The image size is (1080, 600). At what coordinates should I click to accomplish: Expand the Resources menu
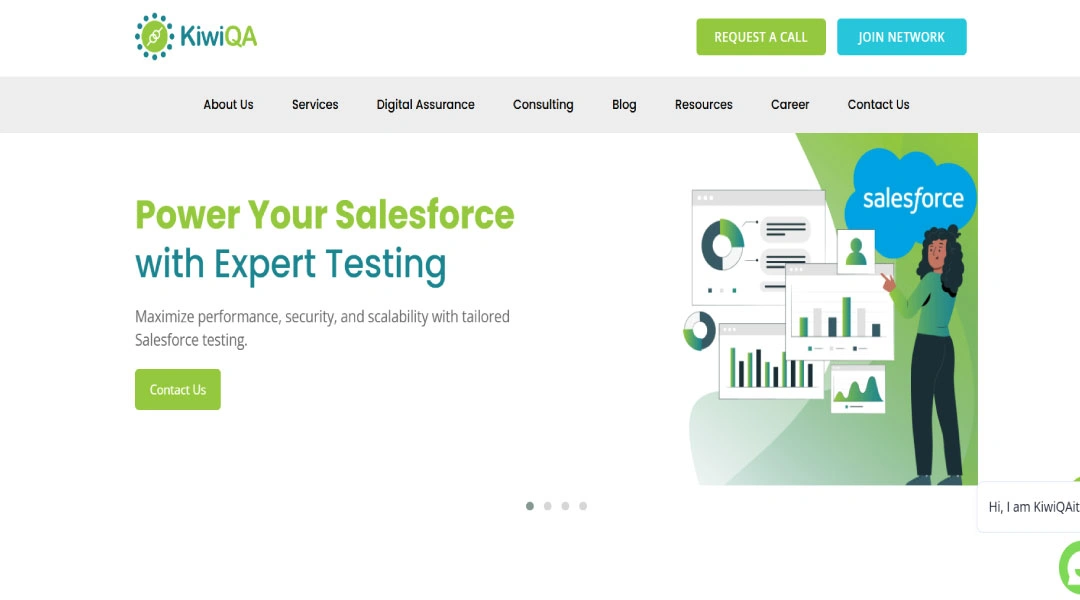click(x=703, y=105)
